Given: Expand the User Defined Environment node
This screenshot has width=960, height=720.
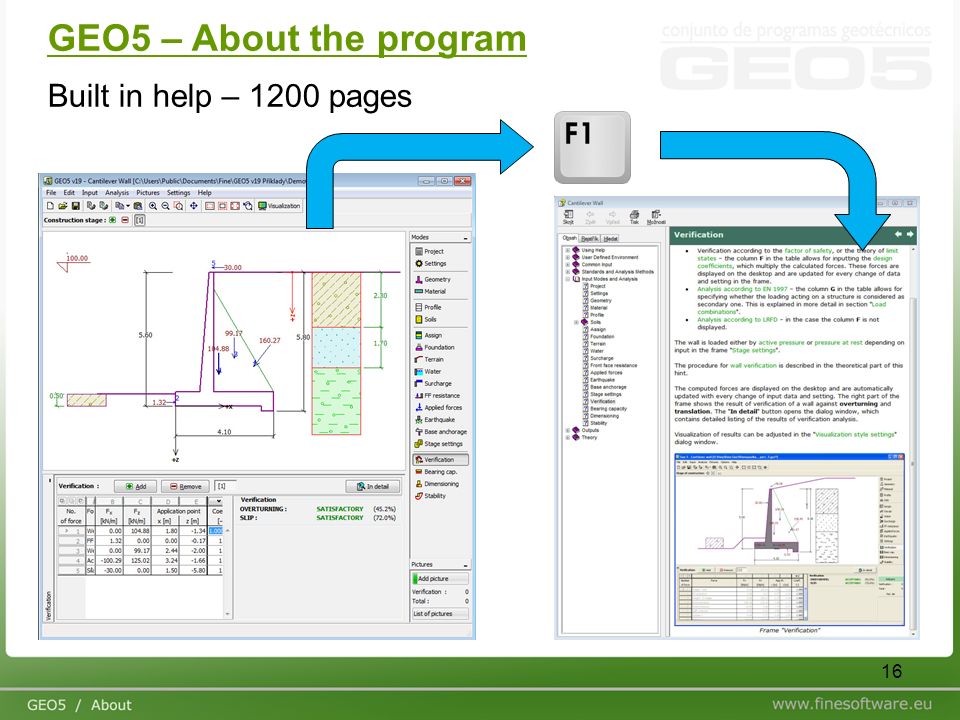Looking at the screenshot, I should pyautogui.click(x=568, y=258).
